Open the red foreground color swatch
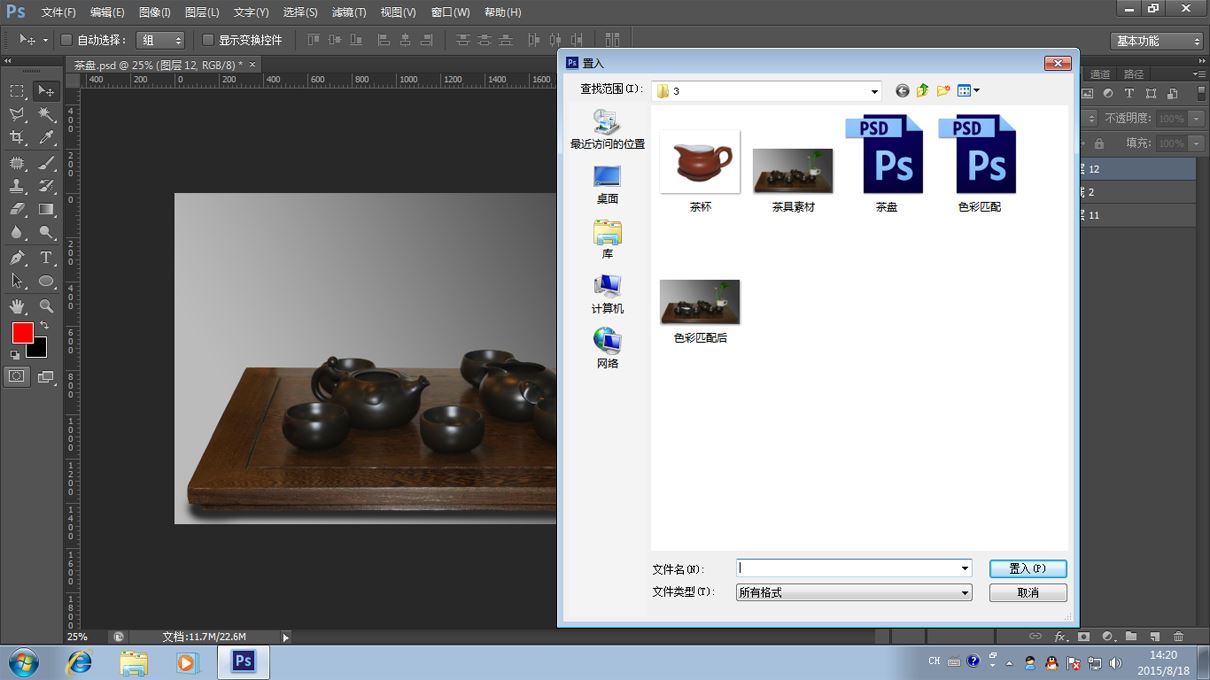Screen dimensions: 1210x680 [x=23, y=333]
